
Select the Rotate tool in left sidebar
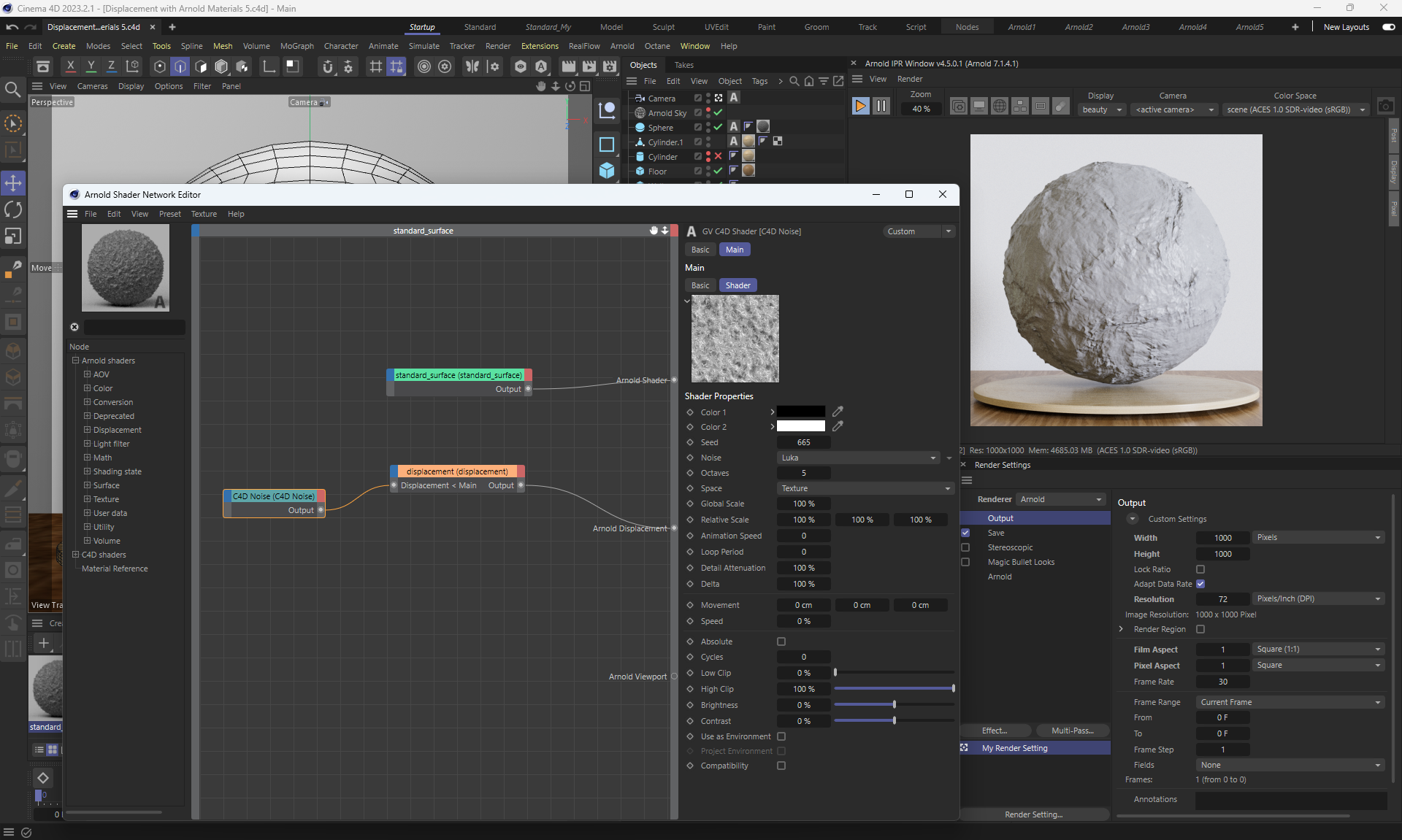[13, 209]
